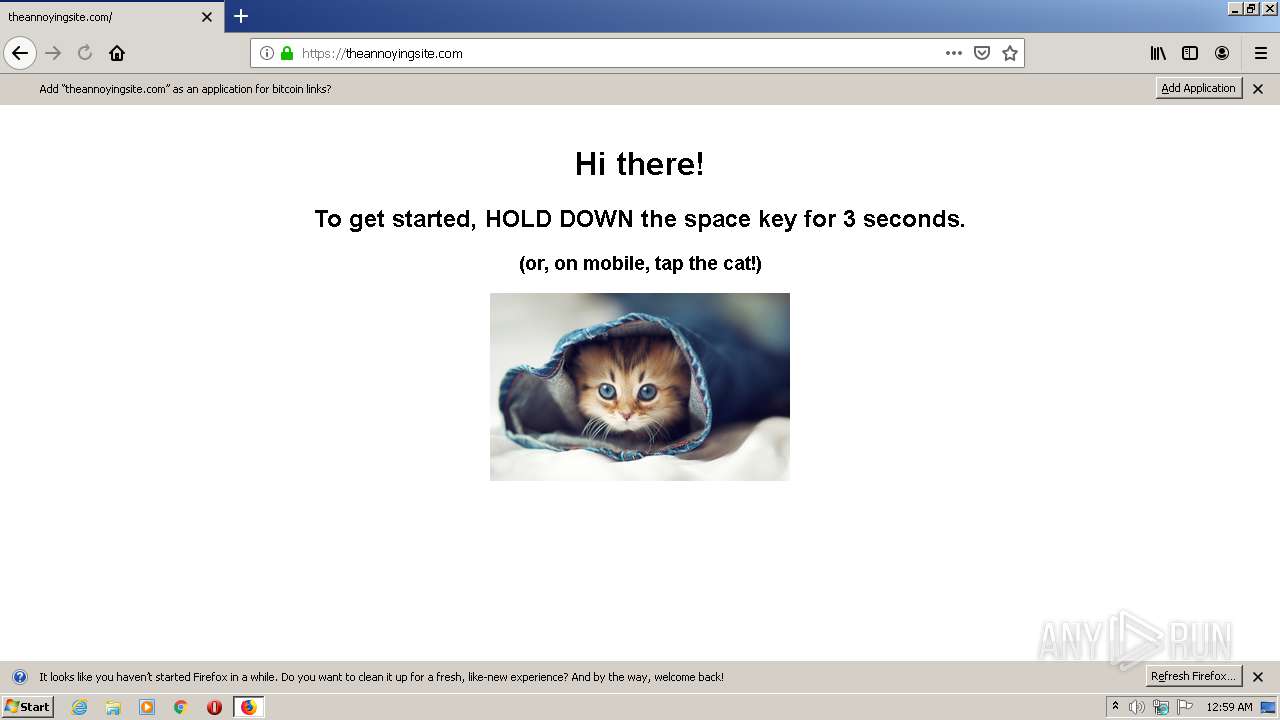Dismiss the Refresh Firefox notification bar
Screen dimensions: 1280x720
point(1258,677)
